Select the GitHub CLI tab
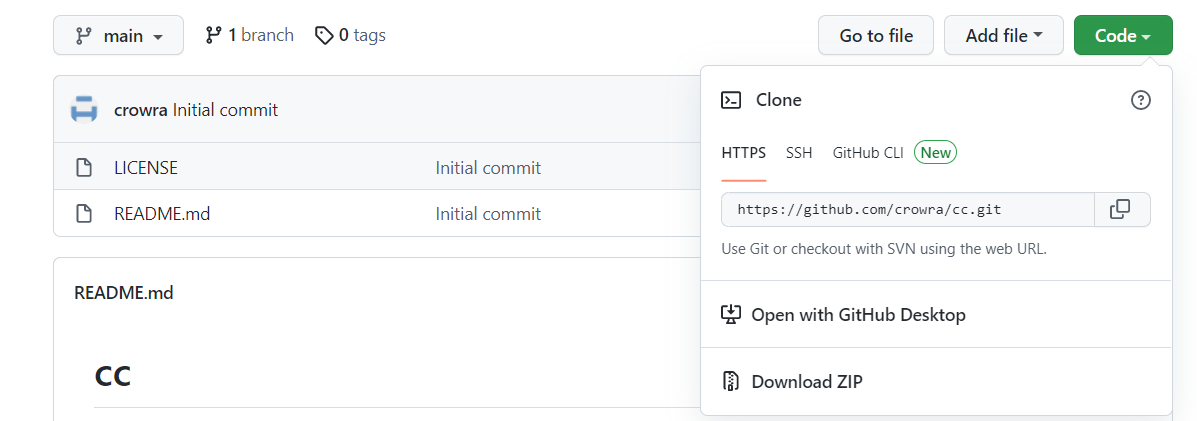Viewport: 1197px width, 421px height. 868,153
